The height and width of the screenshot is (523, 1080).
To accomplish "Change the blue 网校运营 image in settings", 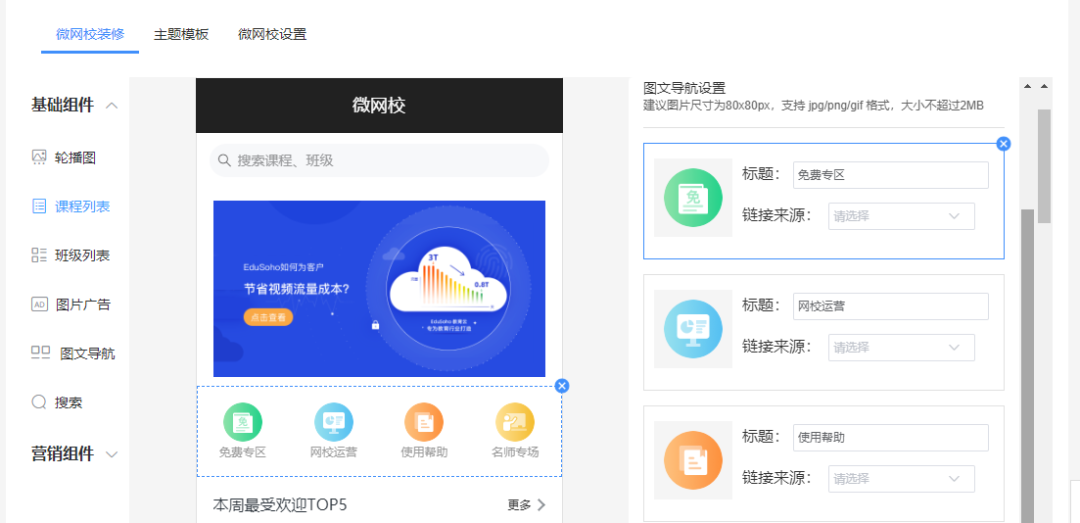I will 693,329.
